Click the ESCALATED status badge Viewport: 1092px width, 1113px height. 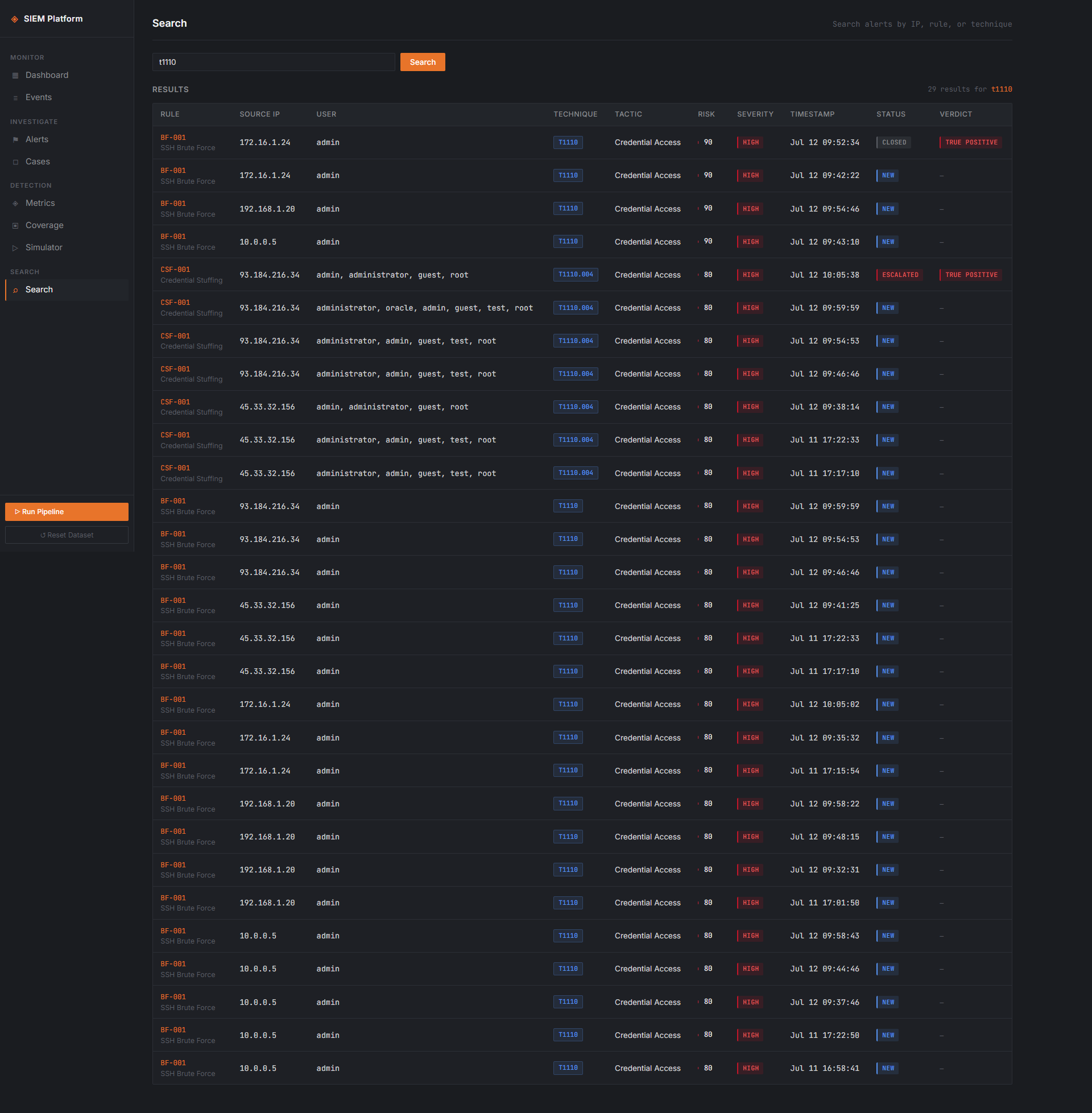[x=899, y=275]
